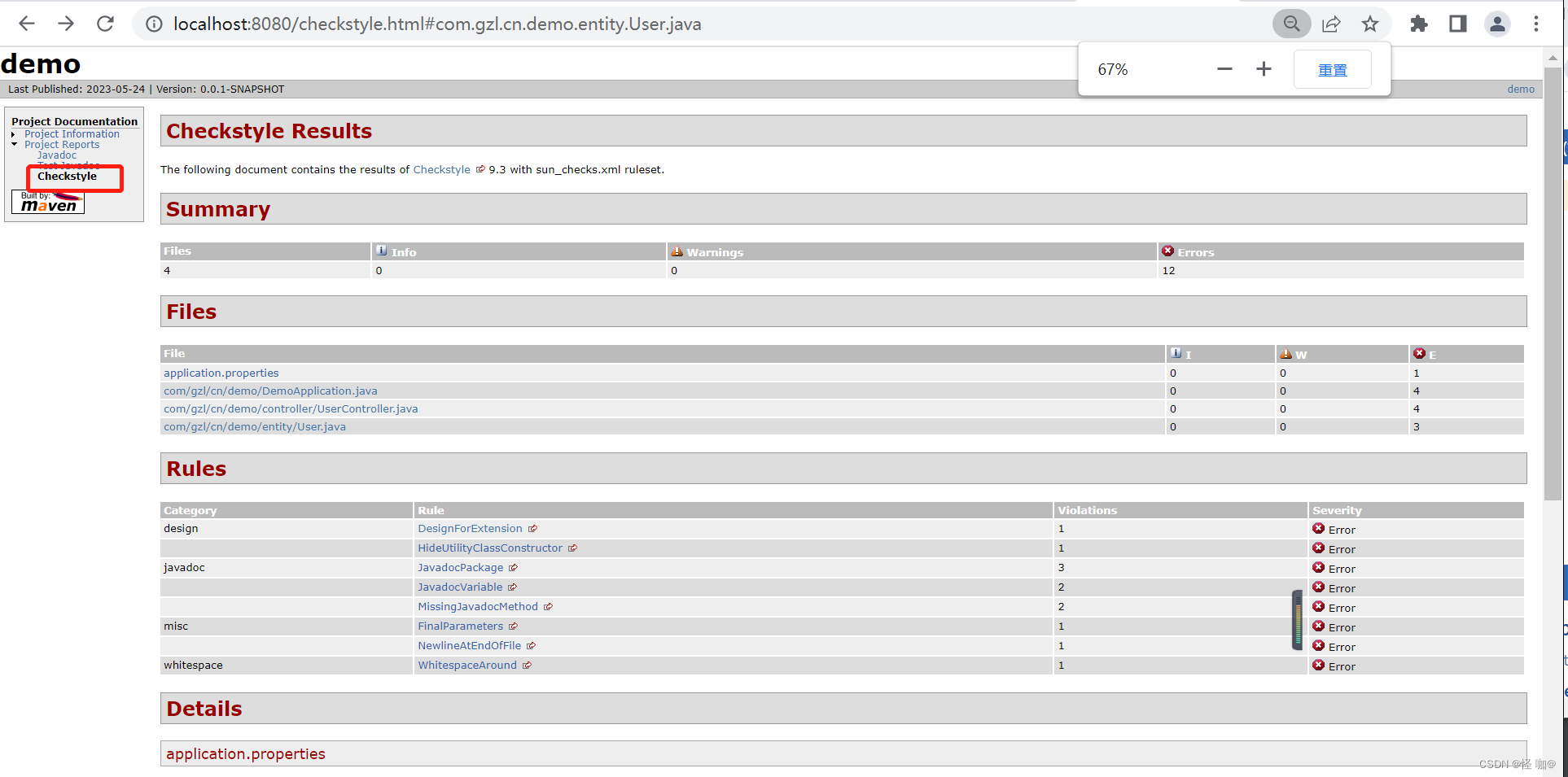1568x777 pixels.
Task: Click the error icon in DesignForExtension row
Action: pos(1318,528)
